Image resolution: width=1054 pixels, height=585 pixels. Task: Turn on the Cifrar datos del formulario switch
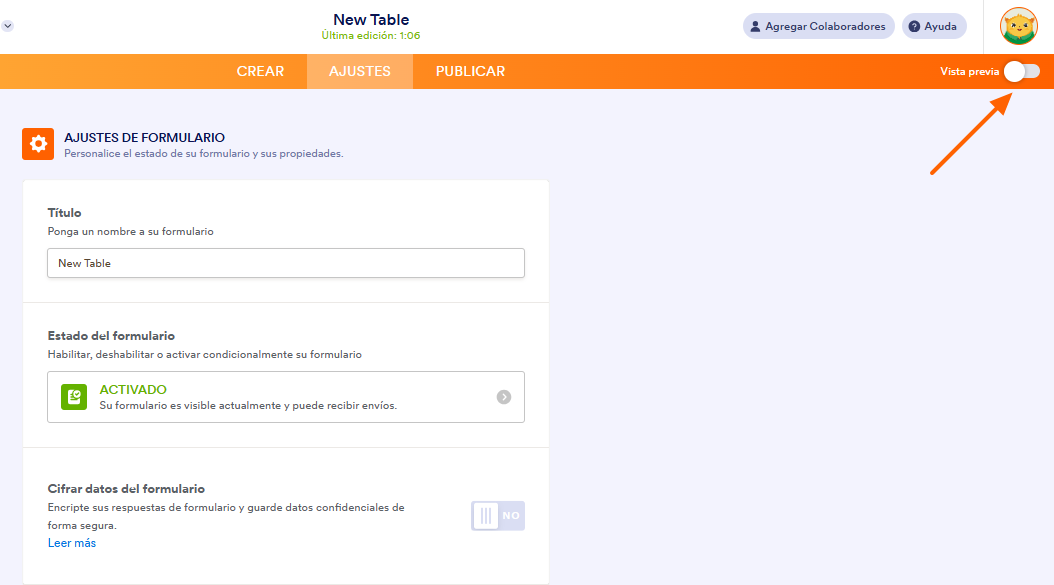497,516
